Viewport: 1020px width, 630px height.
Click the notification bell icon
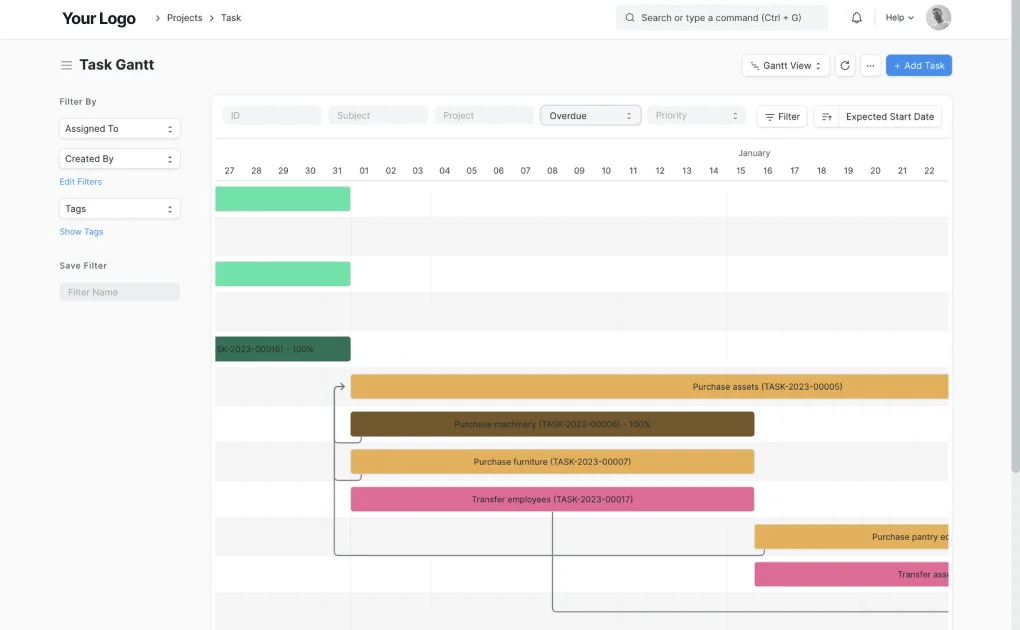click(857, 17)
